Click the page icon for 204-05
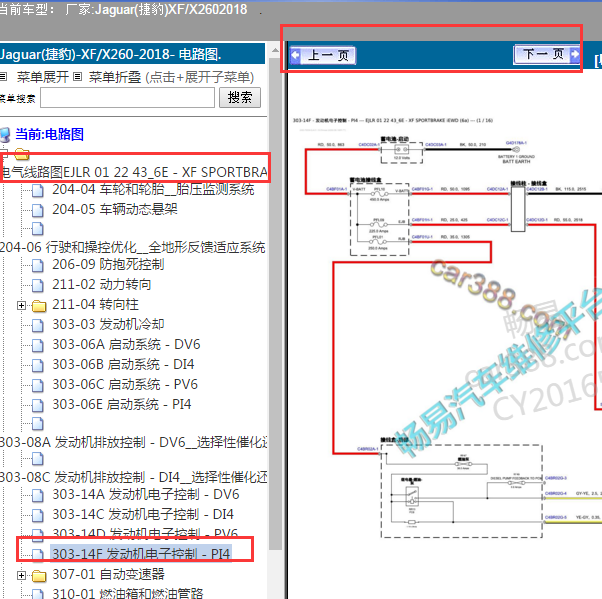Viewport: 602px width, 599px height. tap(38, 210)
